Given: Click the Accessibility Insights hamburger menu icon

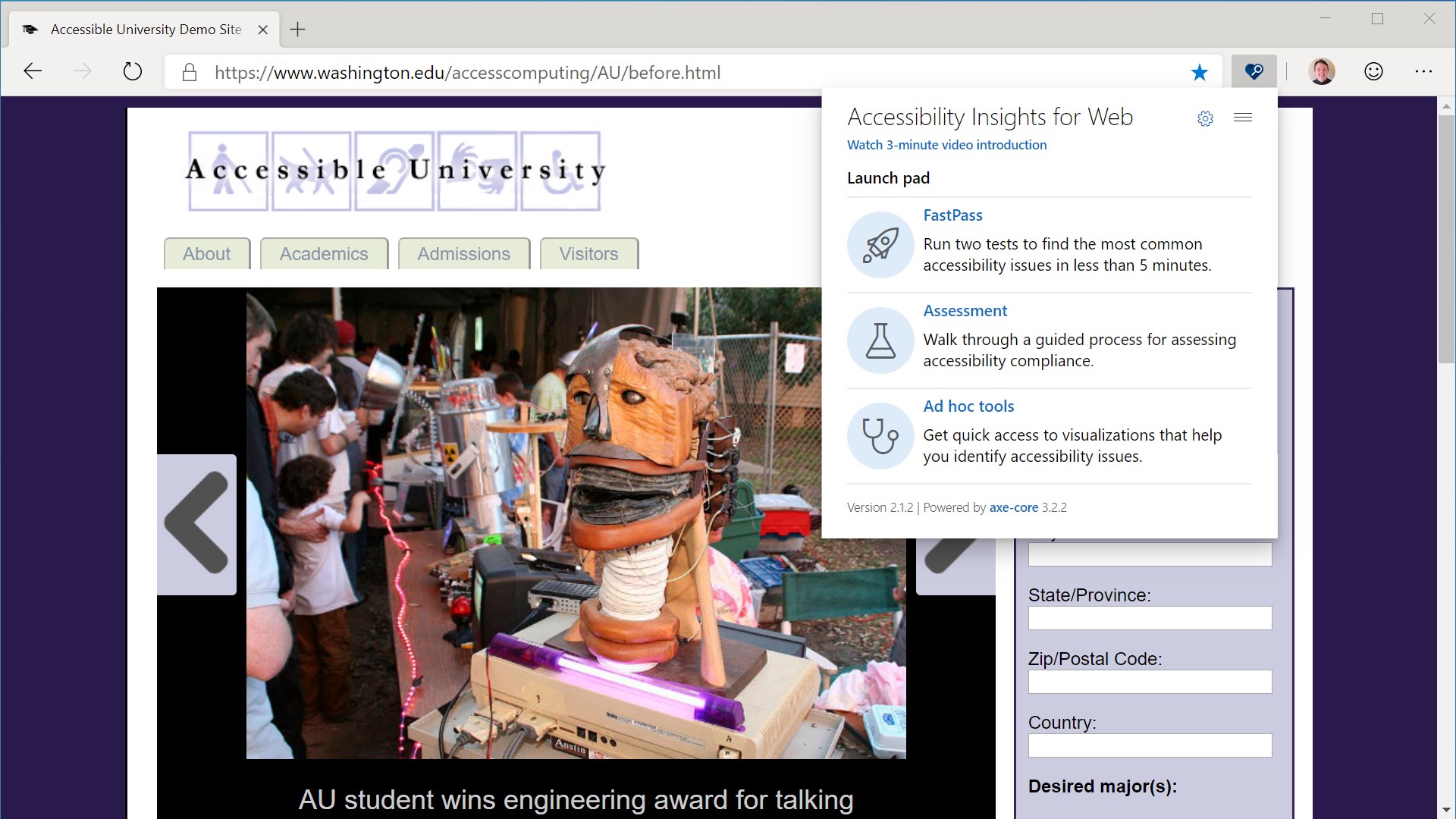Looking at the screenshot, I should 1243,117.
